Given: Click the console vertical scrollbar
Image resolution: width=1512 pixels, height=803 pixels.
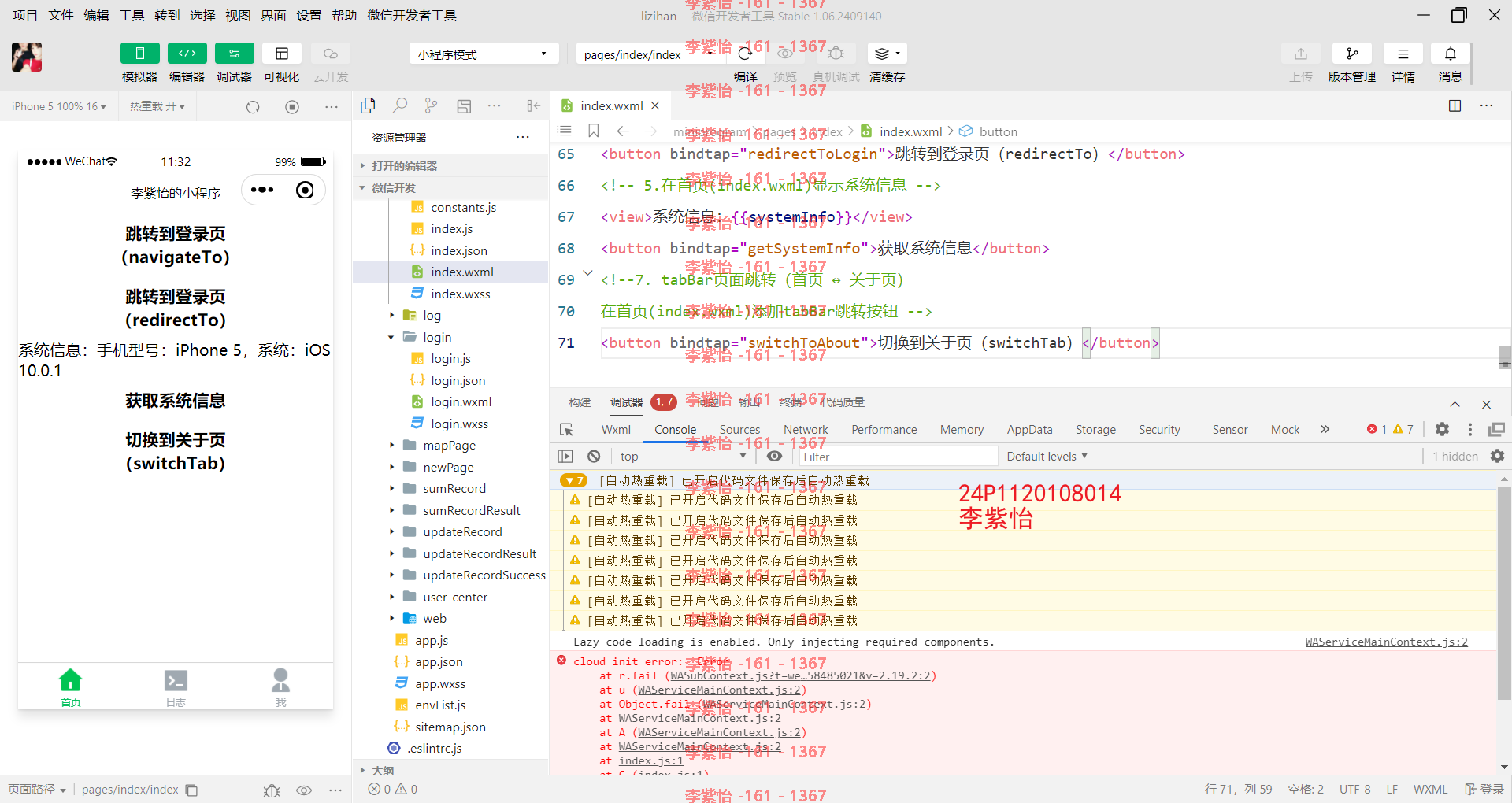Looking at the screenshot, I should [1504, 594].
